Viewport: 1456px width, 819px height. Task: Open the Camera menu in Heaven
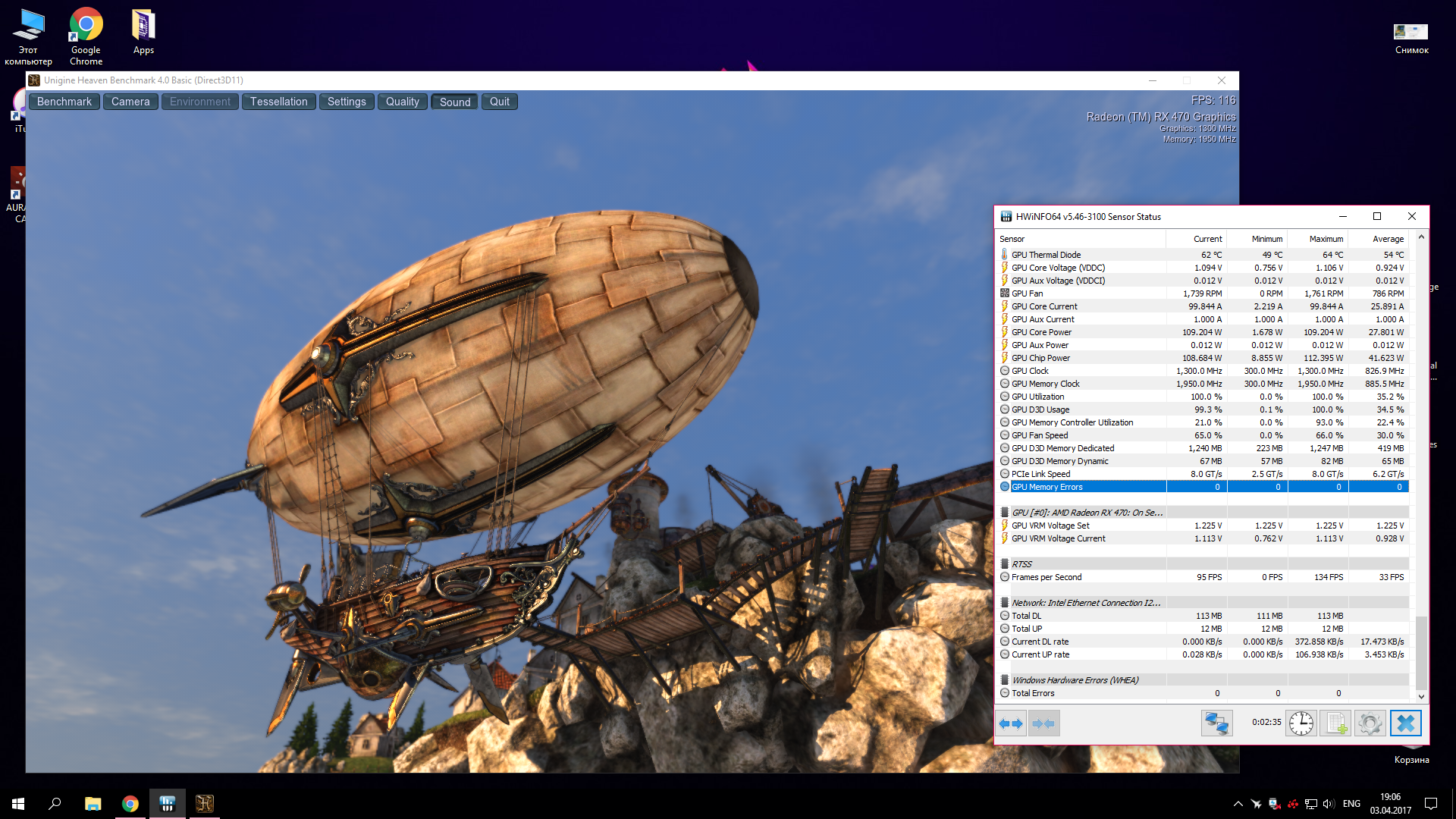[130, 102]
